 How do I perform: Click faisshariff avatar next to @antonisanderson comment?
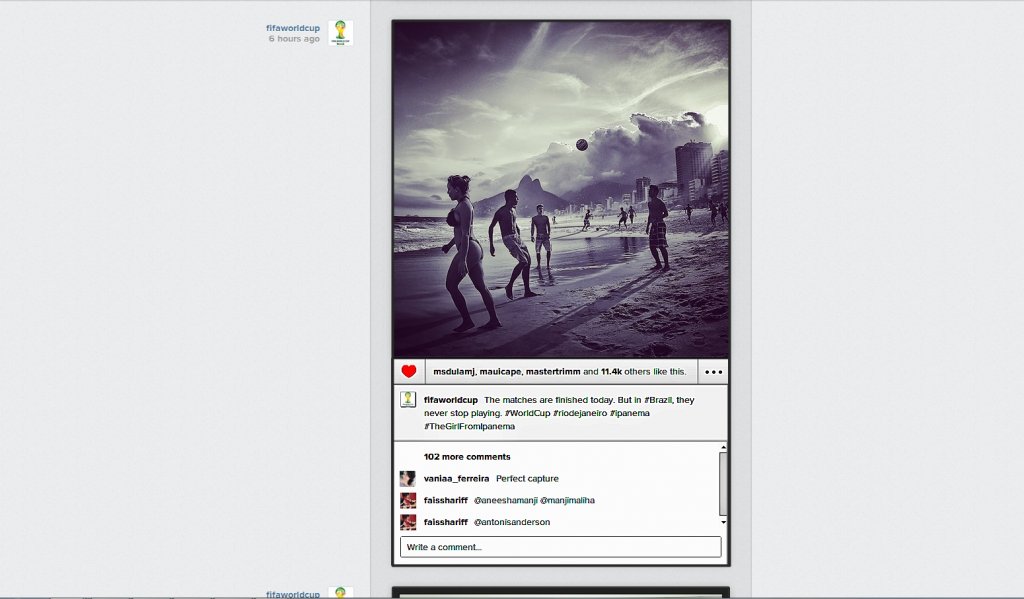click(408, 522)
